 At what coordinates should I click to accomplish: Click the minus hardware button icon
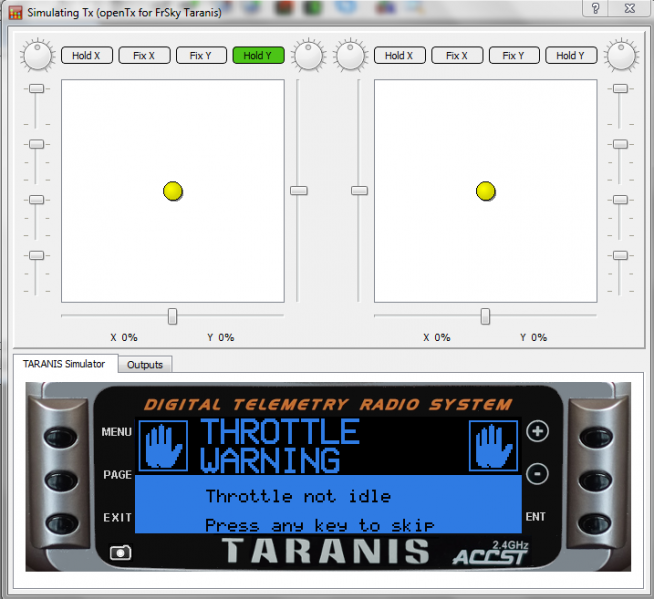point(537,474)
